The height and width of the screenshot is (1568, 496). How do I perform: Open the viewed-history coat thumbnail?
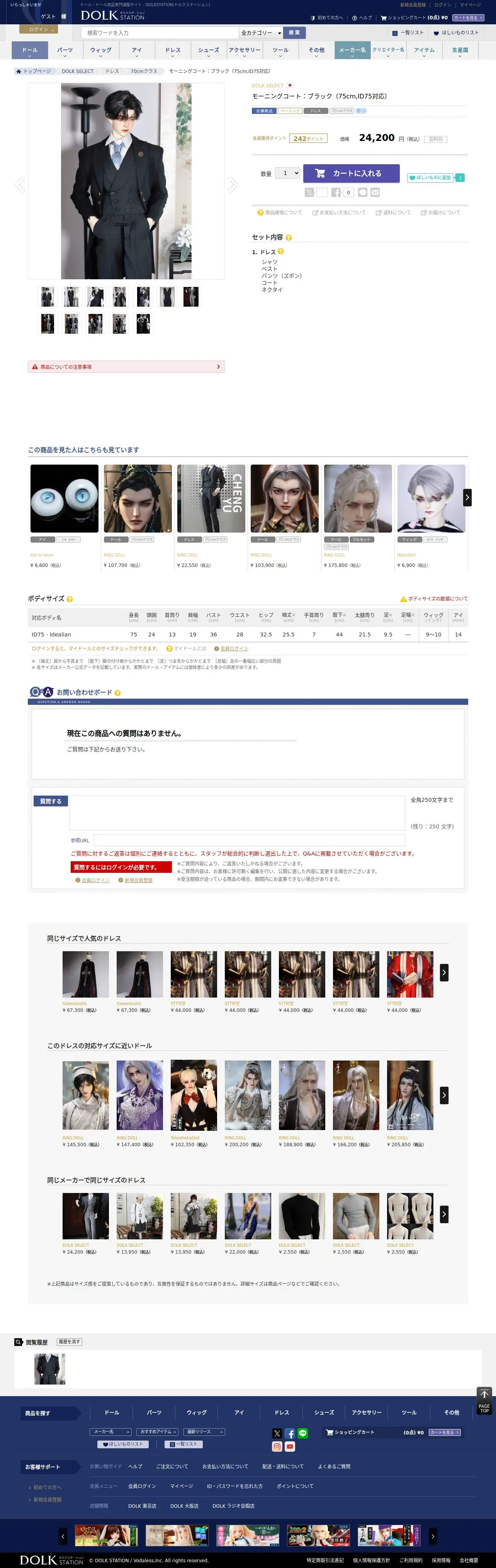click(x=49, y=1369)
